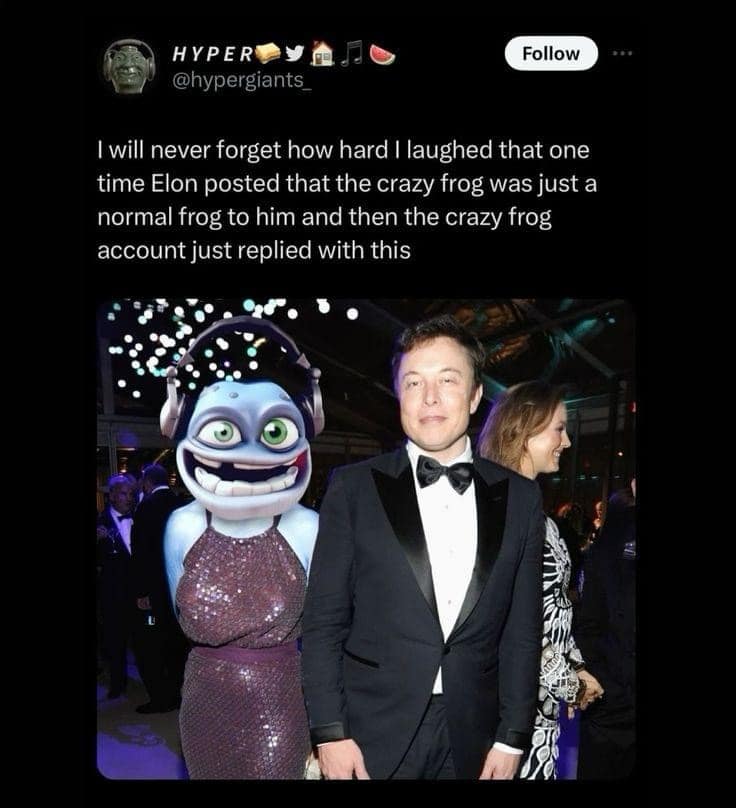Click the string lights atop the photo
The image size is (736, 808).
pyautogui.click(x=232, y=340)
